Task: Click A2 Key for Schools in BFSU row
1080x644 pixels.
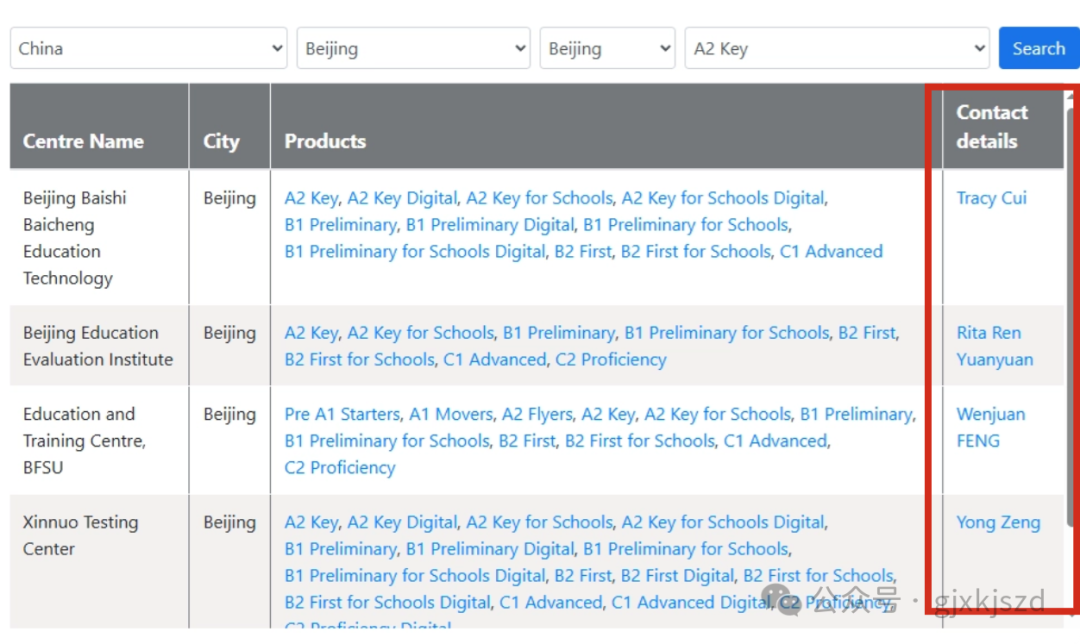Action: (x=717, y=415)
